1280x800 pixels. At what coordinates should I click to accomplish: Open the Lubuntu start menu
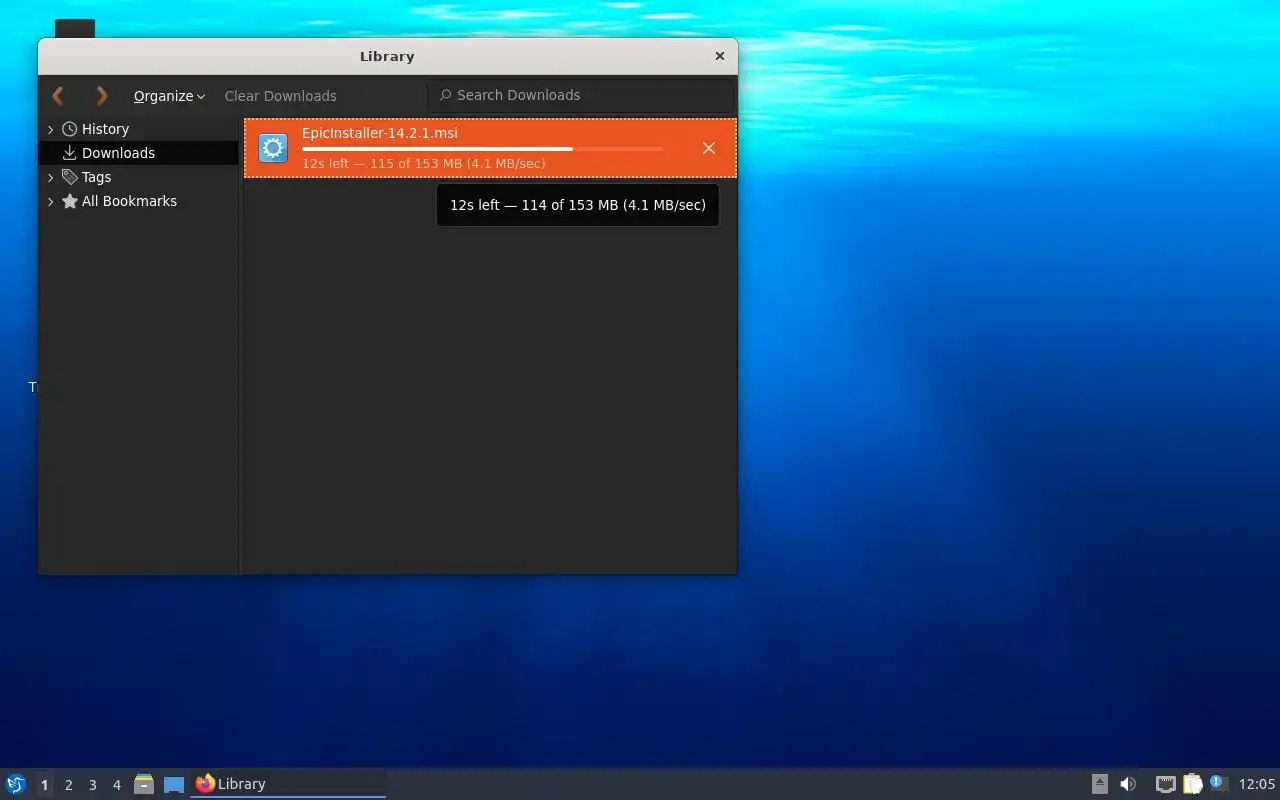click(15, 784)
